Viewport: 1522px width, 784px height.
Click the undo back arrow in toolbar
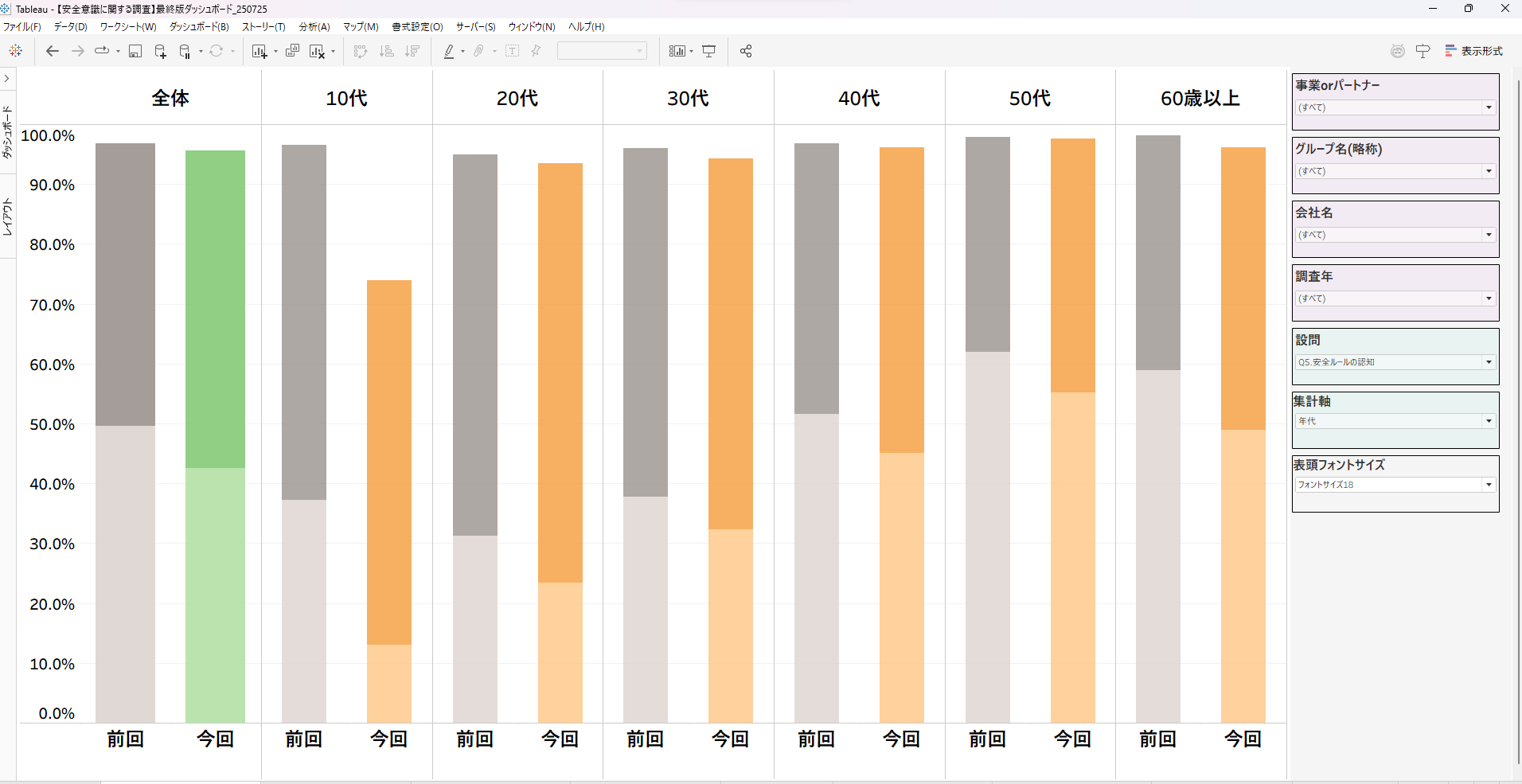tap(53, 51)
